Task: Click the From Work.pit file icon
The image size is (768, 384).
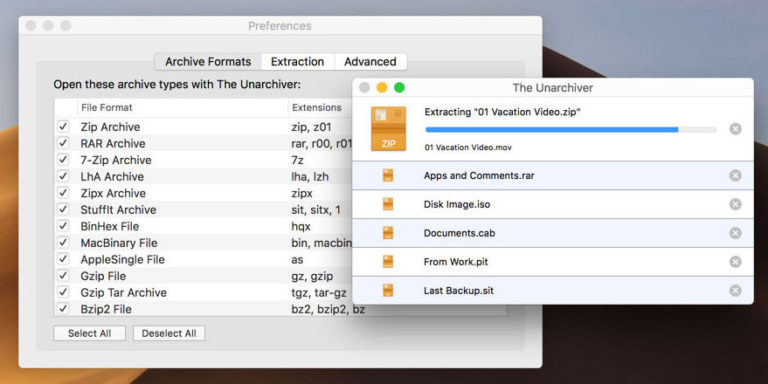Action: (388, 262)
